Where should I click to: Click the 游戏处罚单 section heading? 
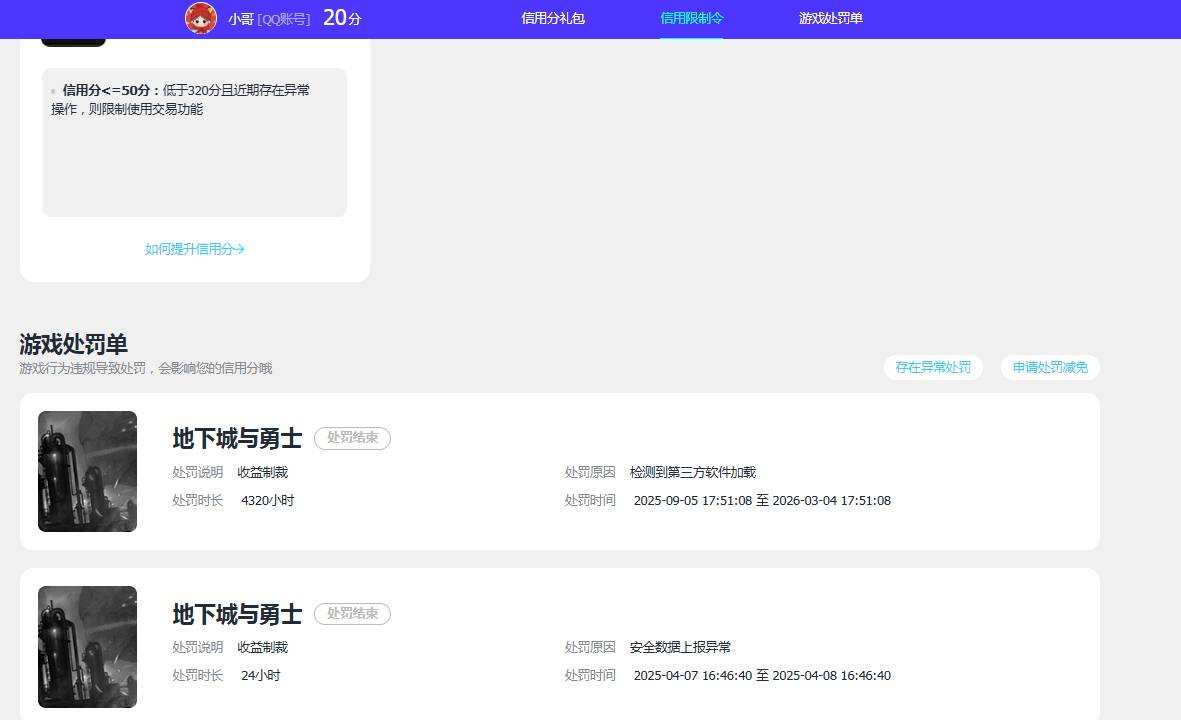(x=73, y=344)
